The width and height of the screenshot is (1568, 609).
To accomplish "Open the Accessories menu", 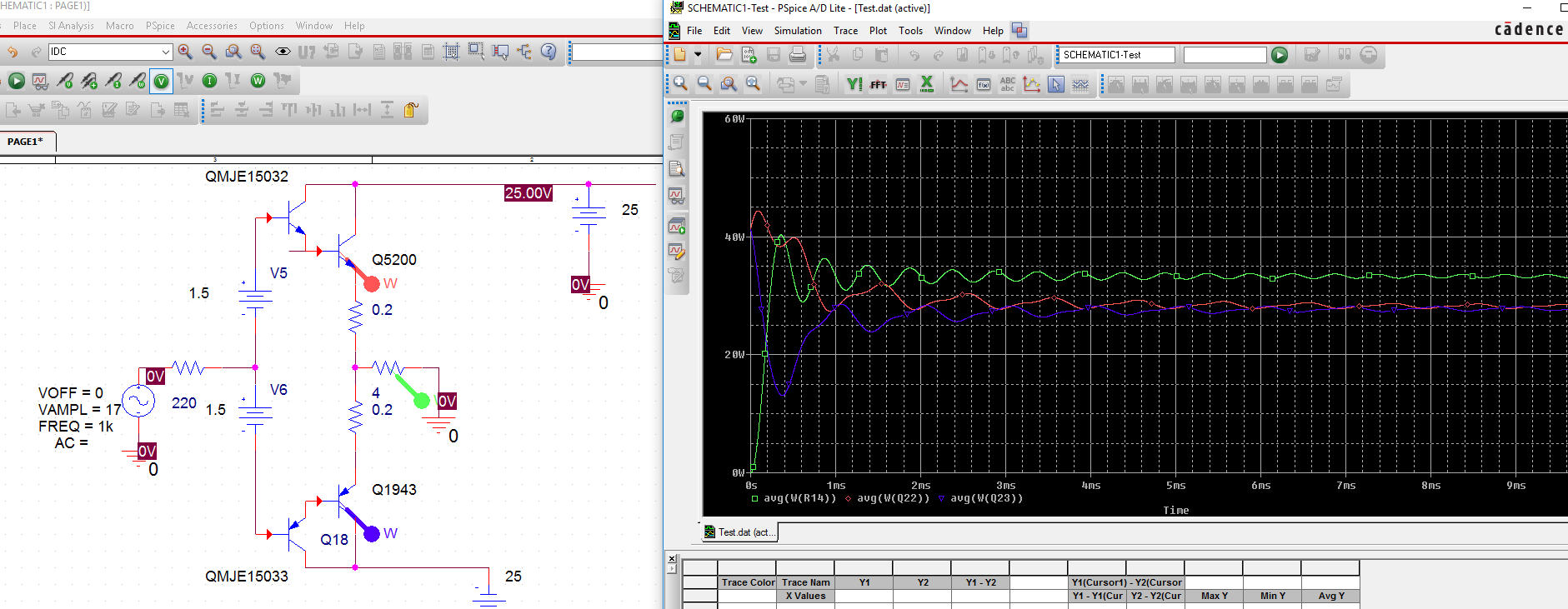I will click(x=212, y=26).
